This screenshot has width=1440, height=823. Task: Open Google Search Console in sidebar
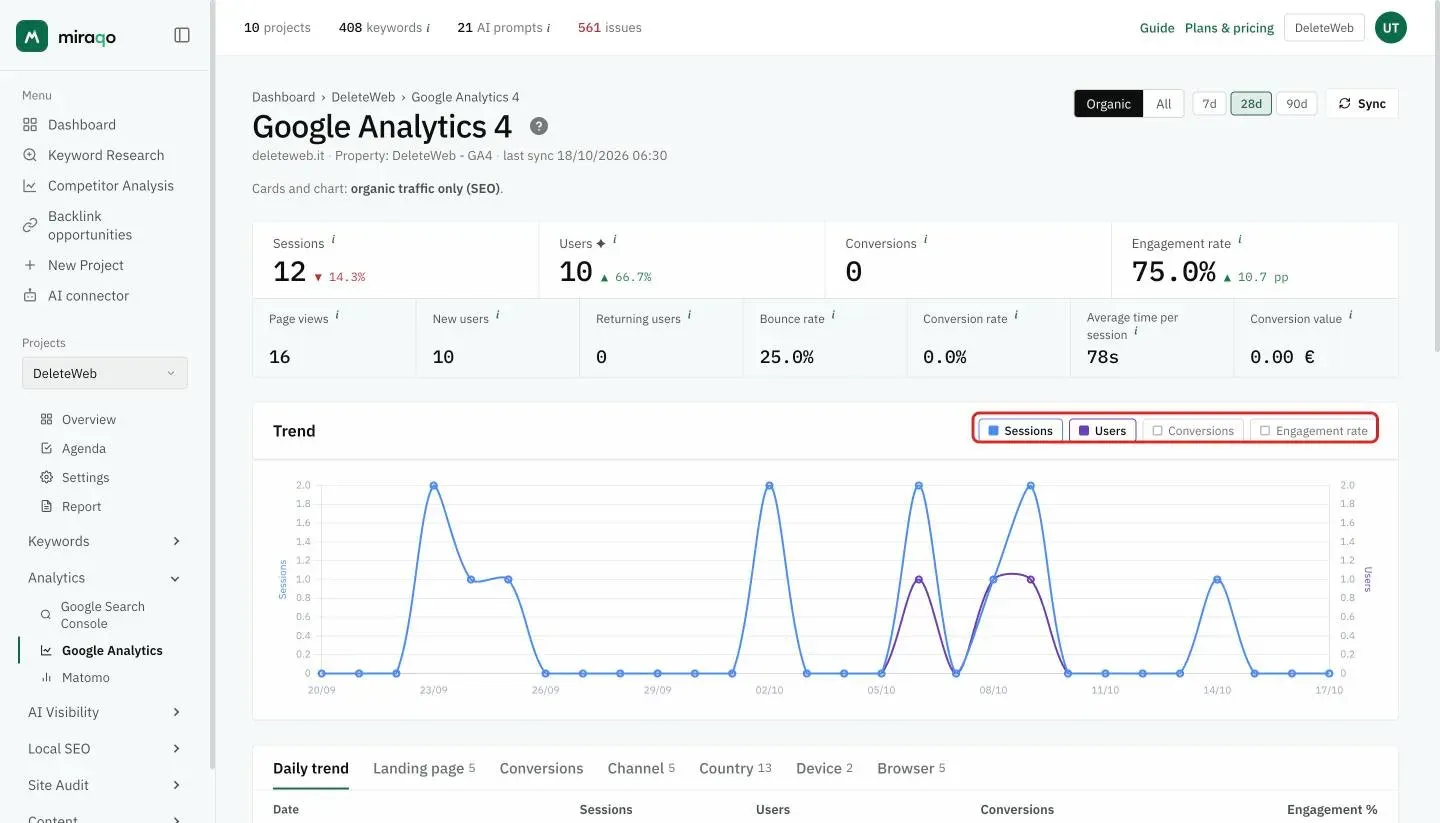tap(102, 615)
